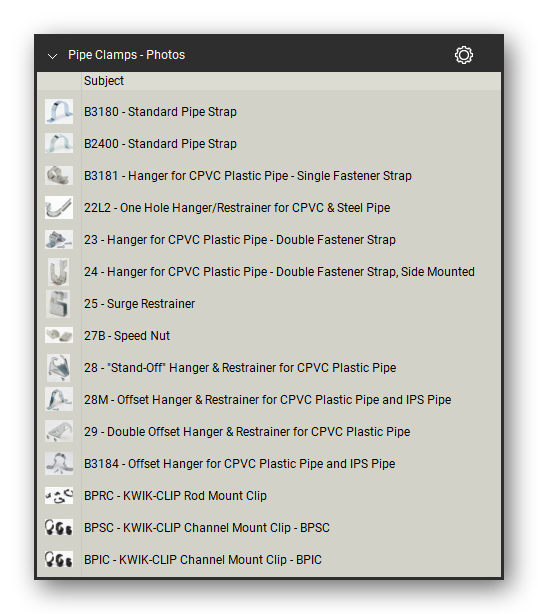Open the 22L2 one hole hanger thumbnail
The height and width of the screenshot is (614, 538).
[59, 208]
